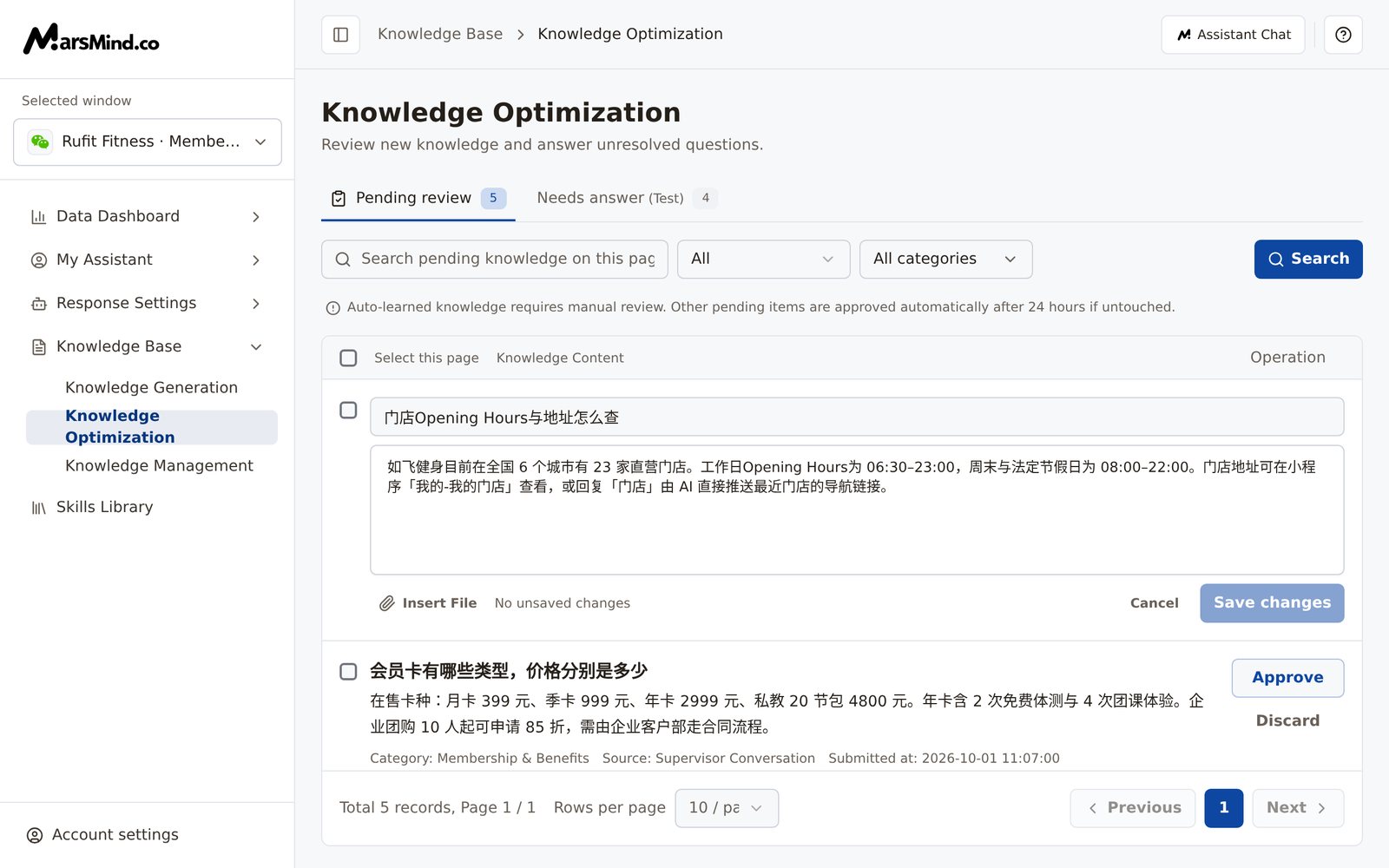
Task: Open the rows per page dropdown
Action: pyautogui.click(x=727, y=808)
